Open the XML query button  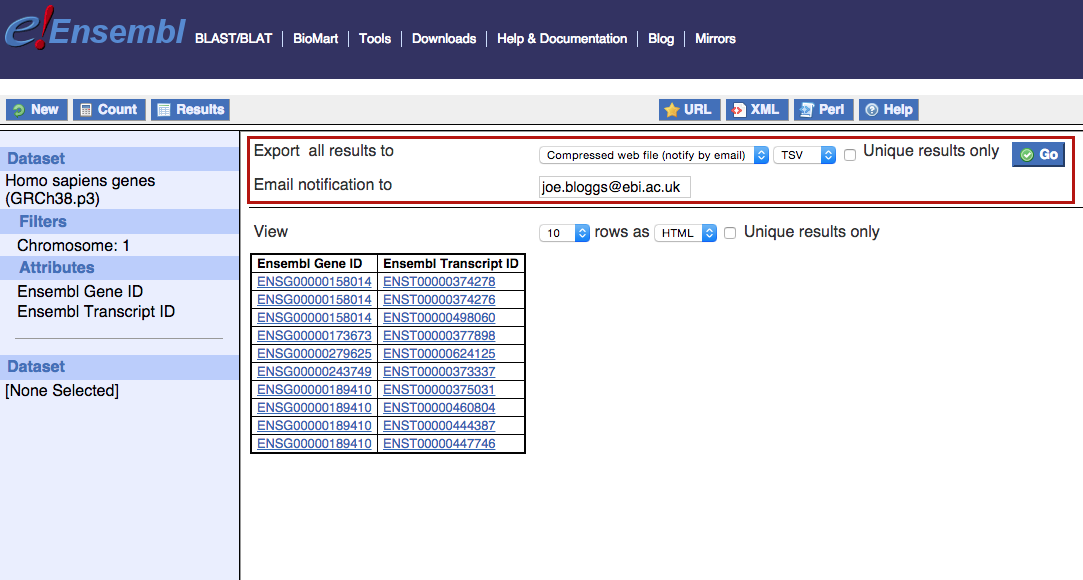756,110
